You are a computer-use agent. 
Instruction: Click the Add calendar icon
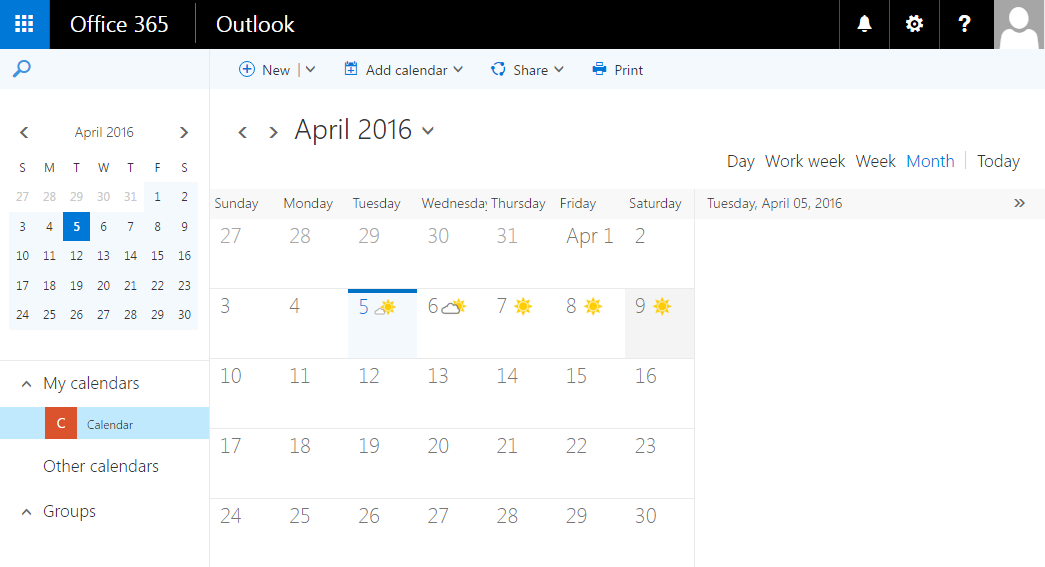[351, 69]
